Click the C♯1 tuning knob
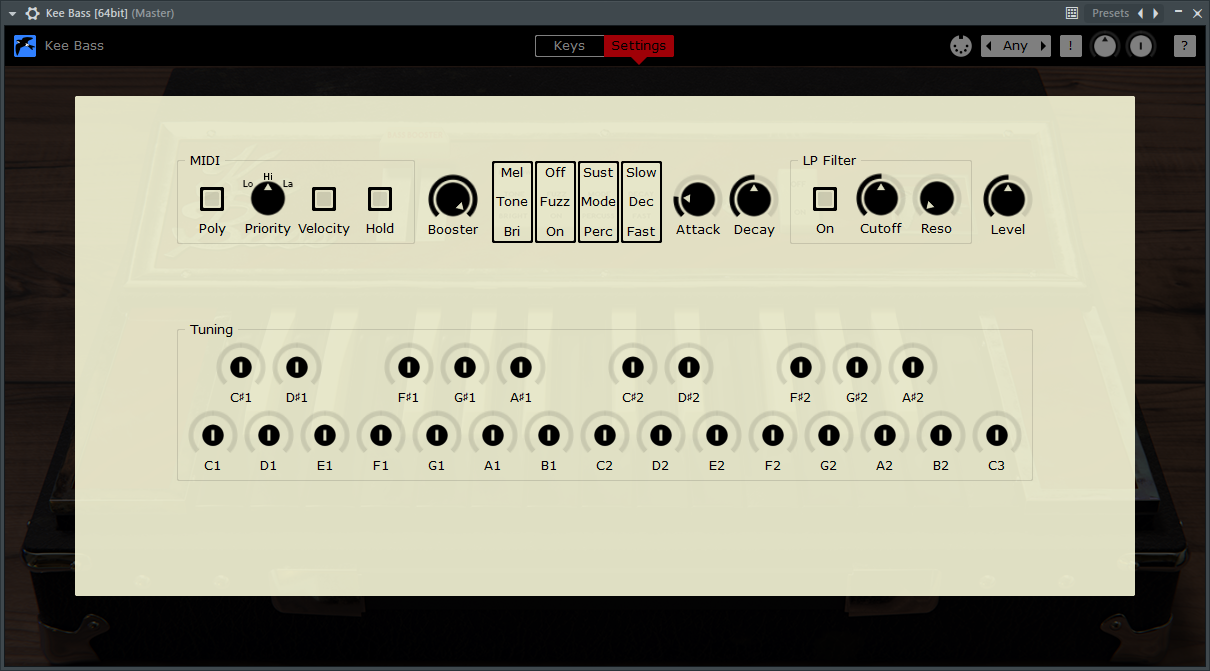 [x=240, y=367]
